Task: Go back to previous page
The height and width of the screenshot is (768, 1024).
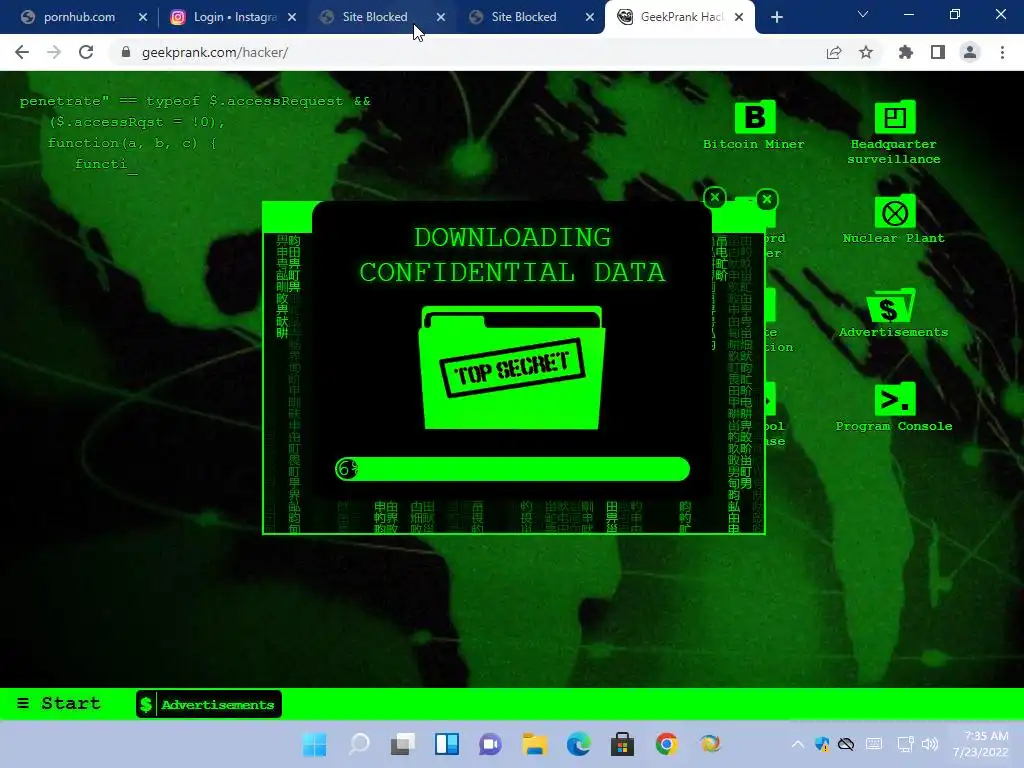Action: coord(22,52)
